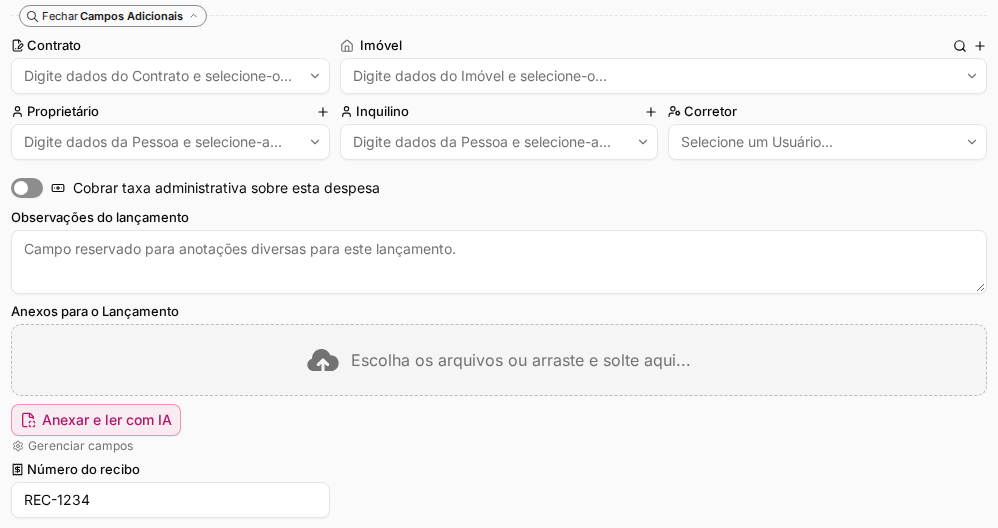The image size is (998, 528).
Task: Click the Proprietário person icon
Action: click(18, 112)
